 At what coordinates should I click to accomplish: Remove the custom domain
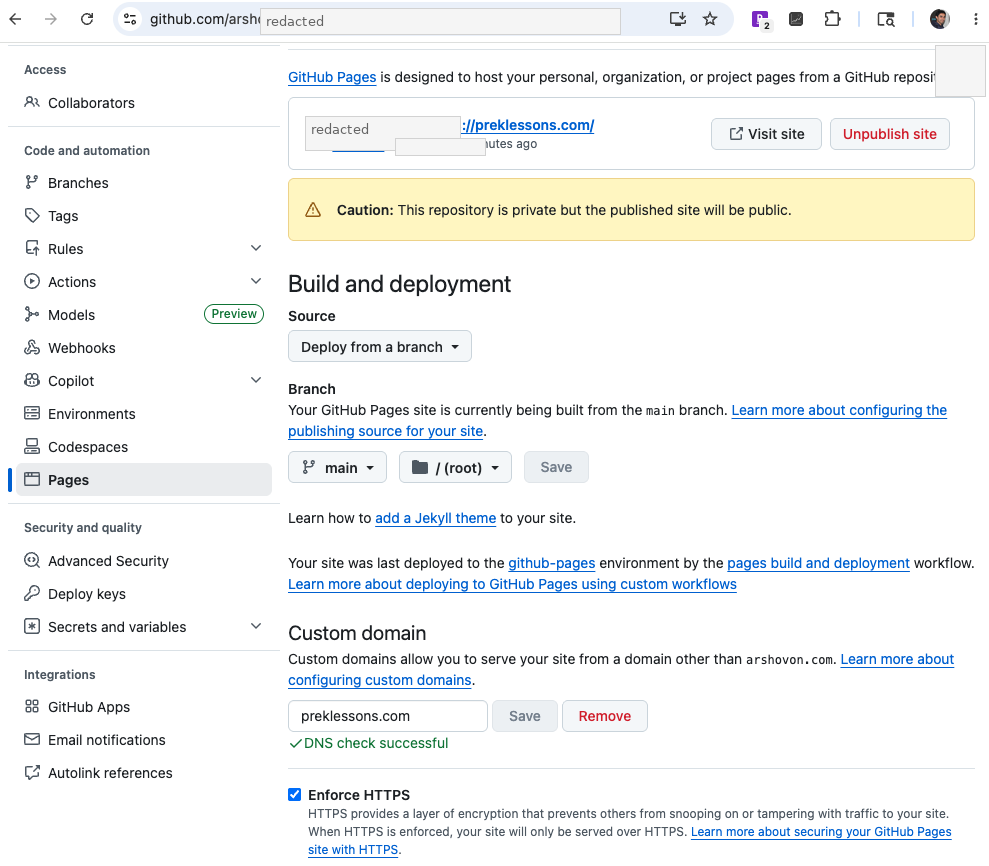tap(605, 716)
